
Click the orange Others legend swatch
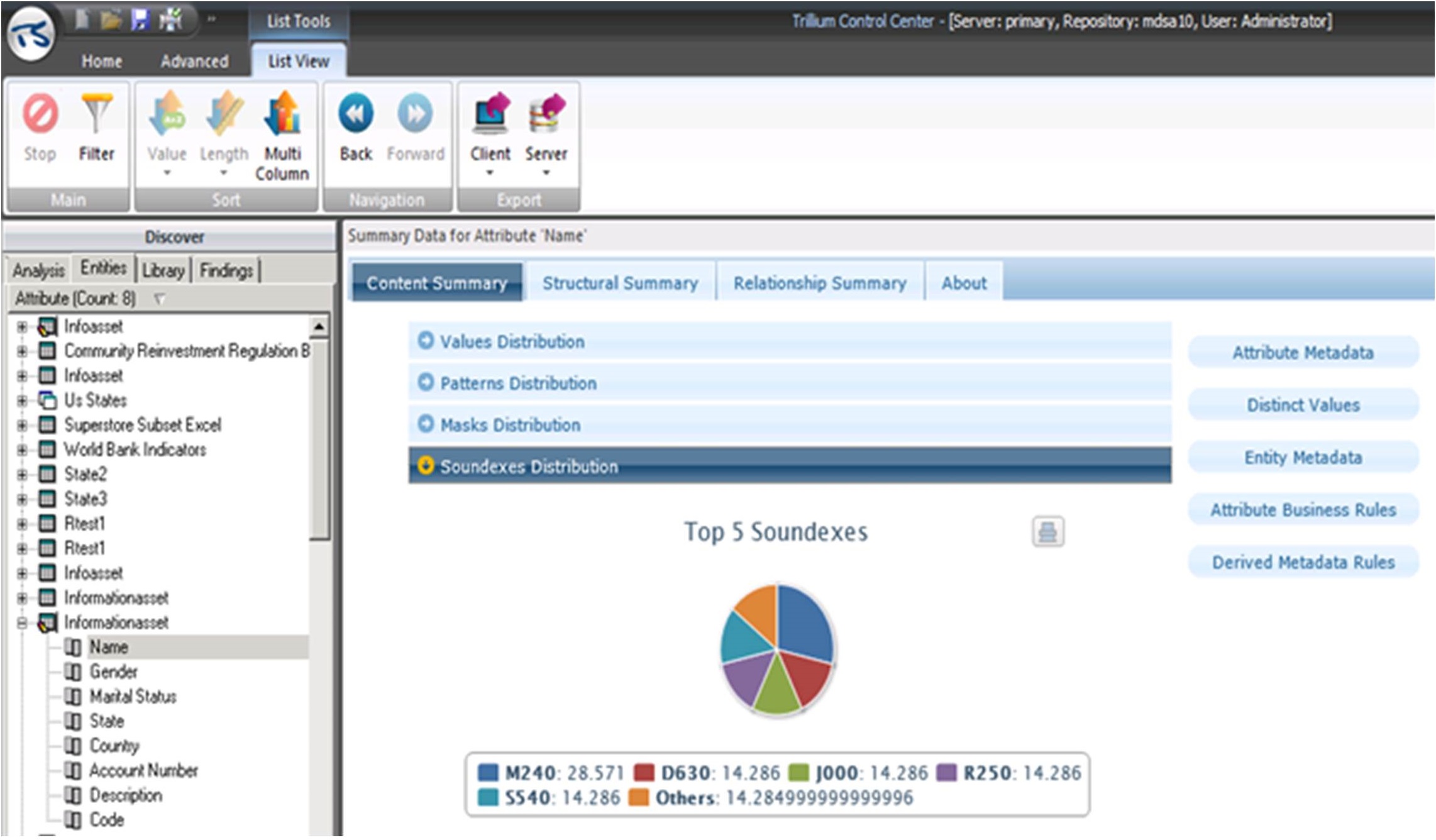coord(639,797)
